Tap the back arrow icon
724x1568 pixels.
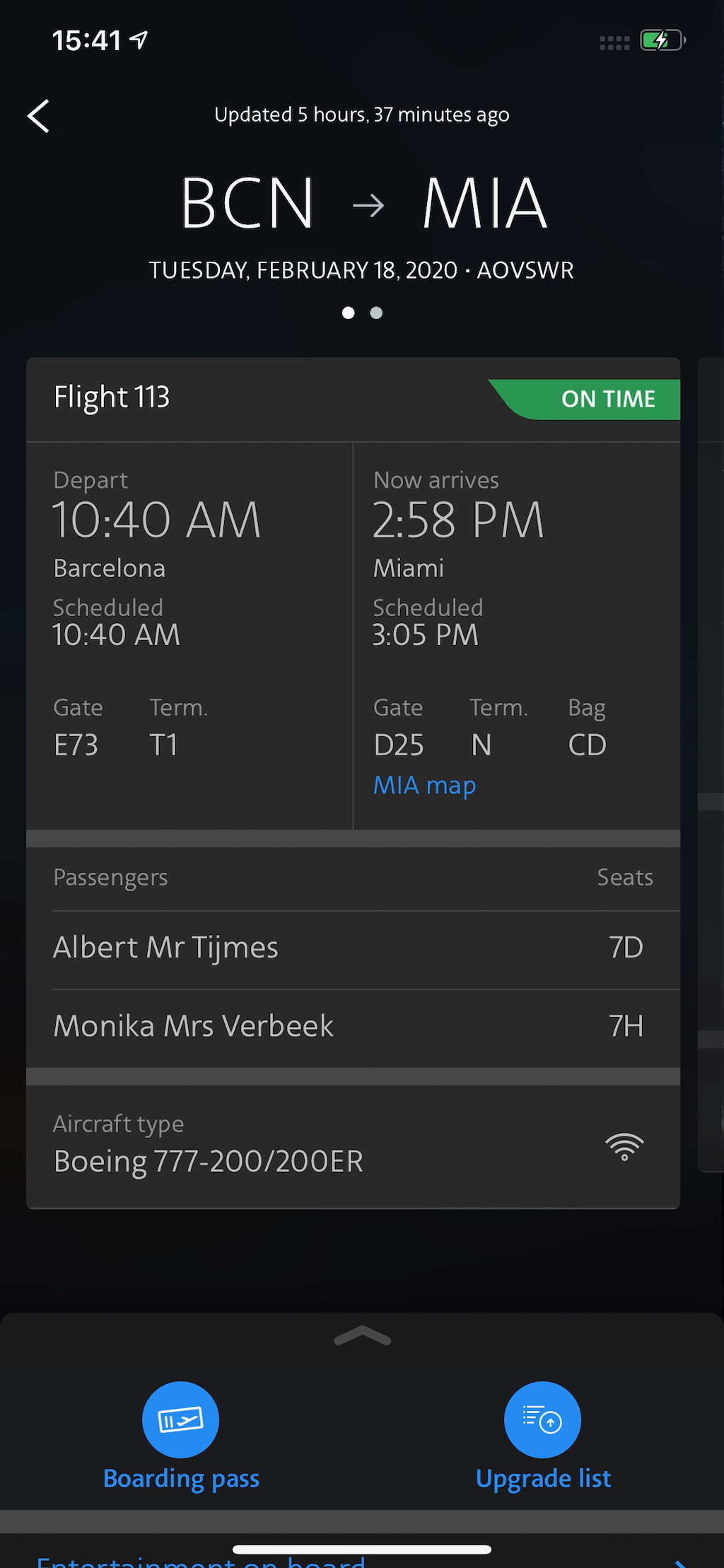[x=39, y=116]
